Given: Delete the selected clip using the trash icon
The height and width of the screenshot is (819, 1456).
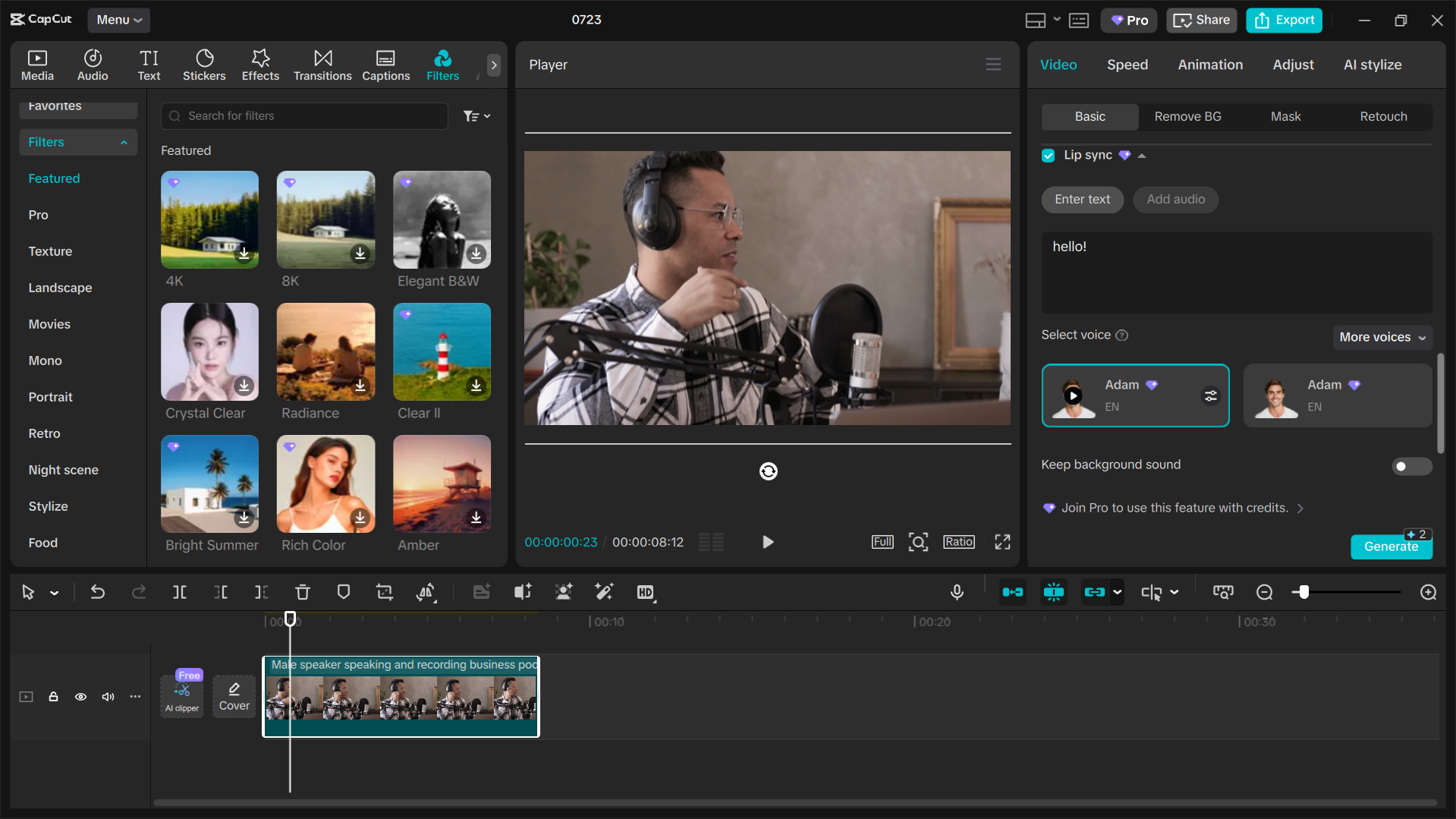Looking at the screenshot, I should [302, 592].
